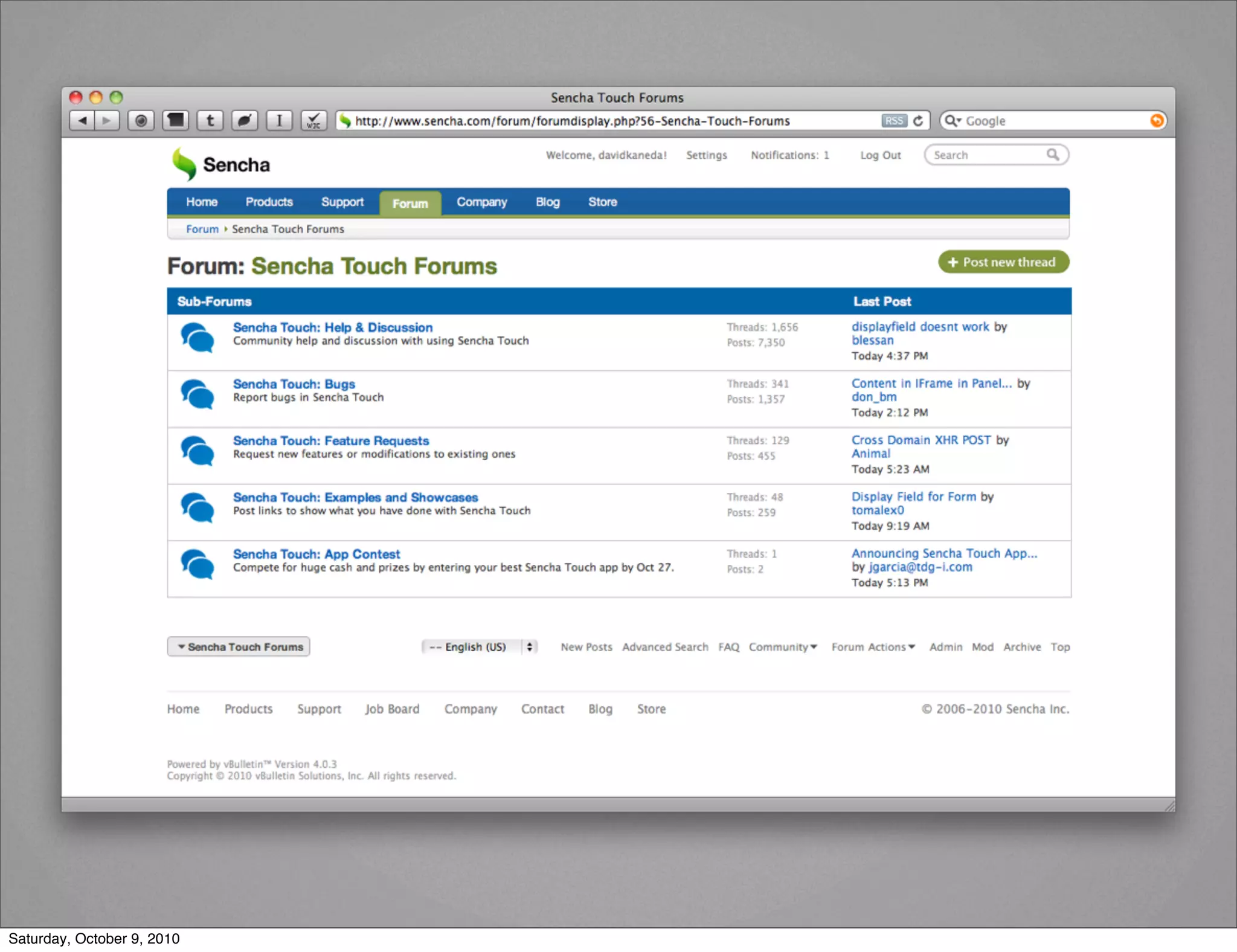Click the Post new thread button
This screenshot has height=952, width=1237.
[1003, 262]
